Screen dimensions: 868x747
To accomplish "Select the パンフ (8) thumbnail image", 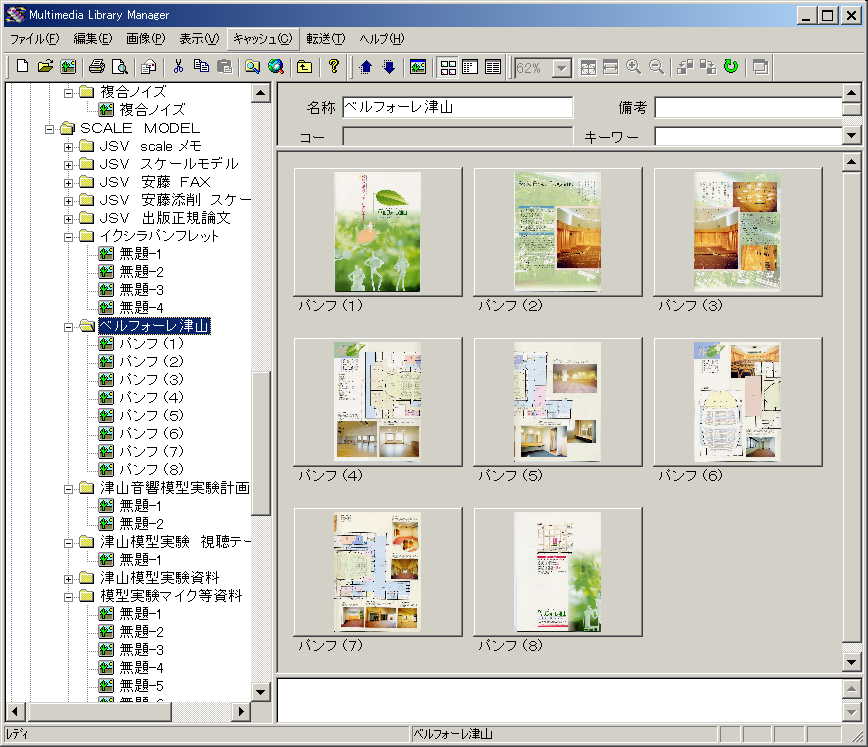I will pos(557,572).
